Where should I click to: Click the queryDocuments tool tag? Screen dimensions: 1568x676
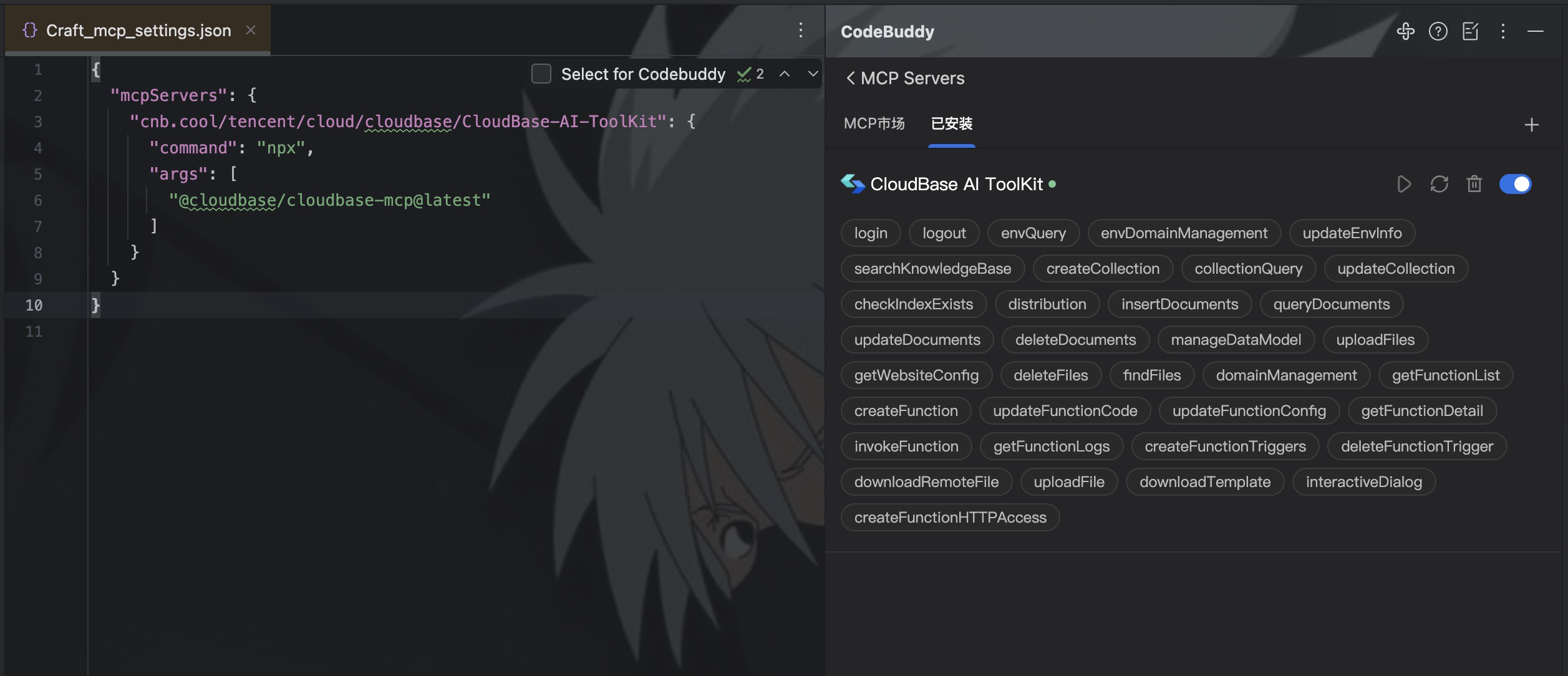coord(1332,304)
